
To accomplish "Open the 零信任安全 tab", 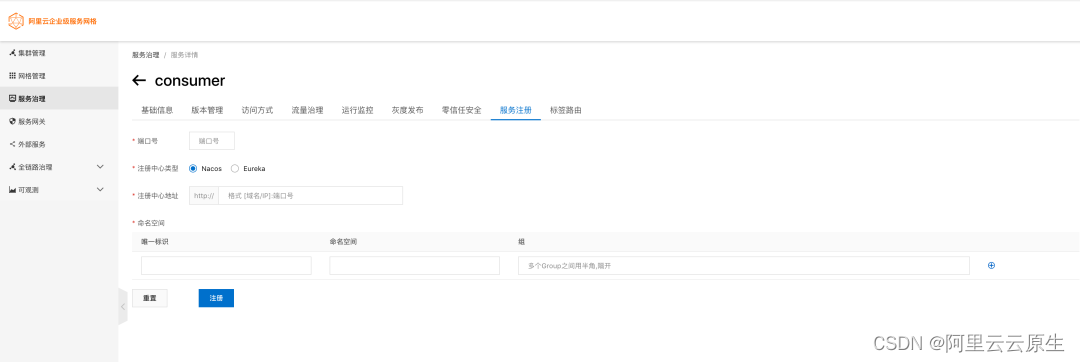I will tap(461, 110).
